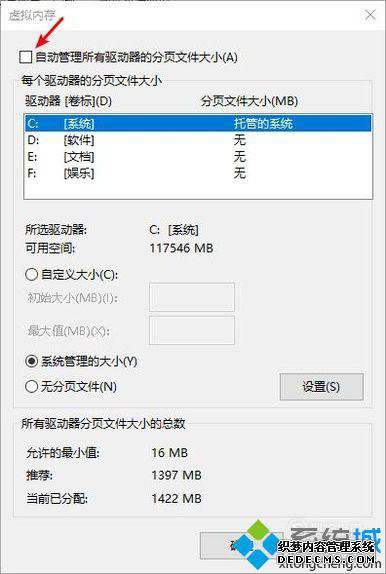Select drive D: [软件] row
This screenshot has width=386, height=574.
[x=198, y=140]
